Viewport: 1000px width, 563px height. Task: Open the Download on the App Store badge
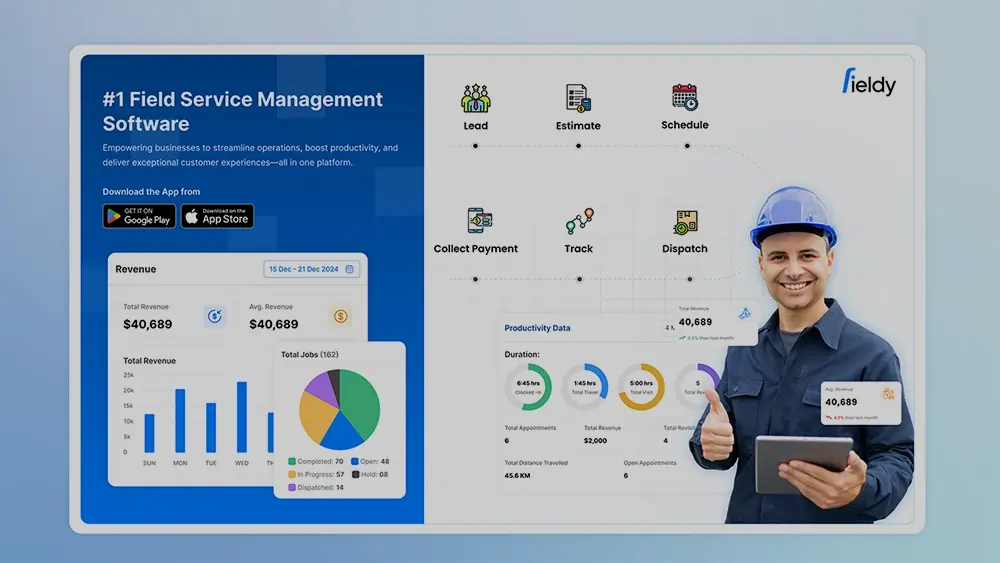pyautogui.click(x=217, y=216)
